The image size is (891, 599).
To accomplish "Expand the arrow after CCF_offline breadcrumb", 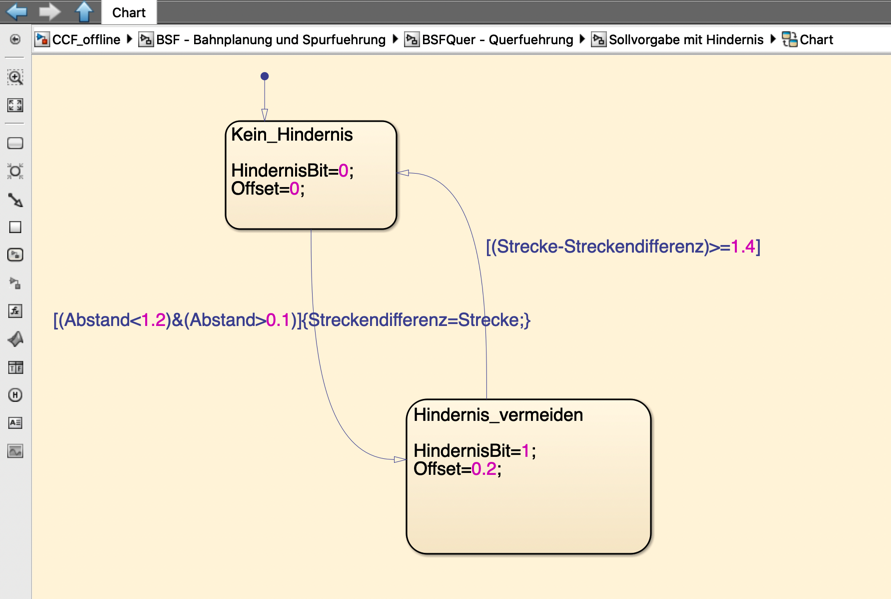I will [x=130, y=40].
